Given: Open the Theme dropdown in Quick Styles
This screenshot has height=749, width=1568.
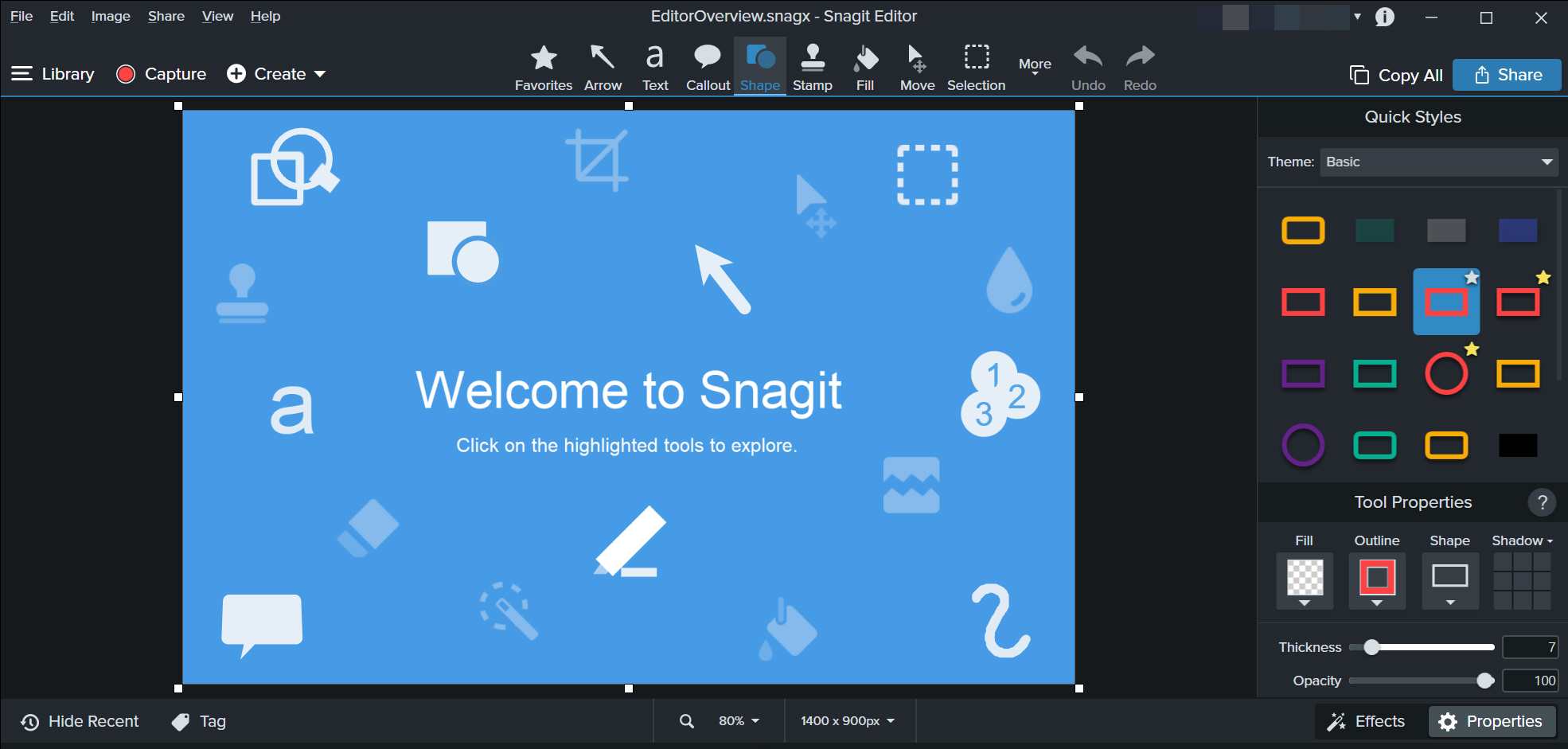Looking at the screenshot, I should (x=1437, y=162).
